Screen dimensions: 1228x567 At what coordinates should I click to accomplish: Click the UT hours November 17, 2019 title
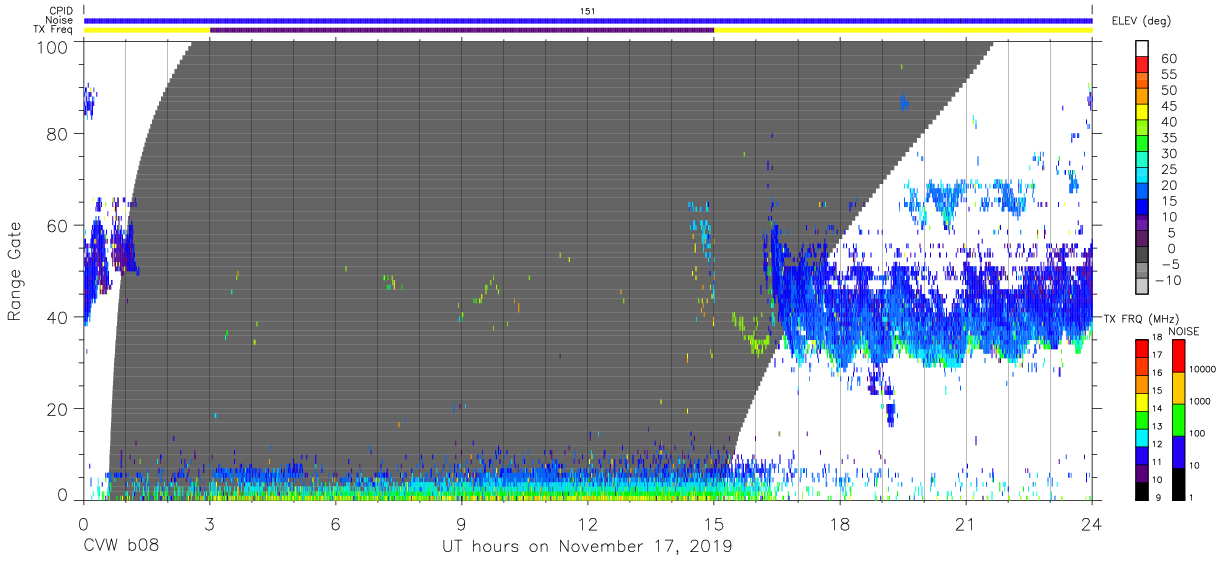(x=587, y=547)
